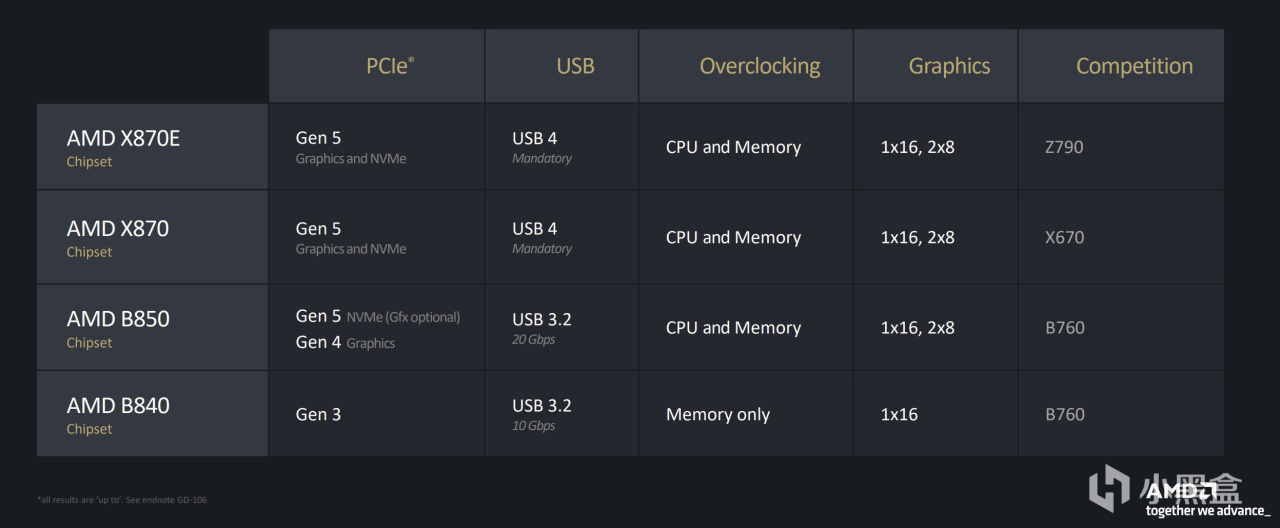Click the X670 competition cell
This screenshot has width=1280, height=528.
(1064, 237)
